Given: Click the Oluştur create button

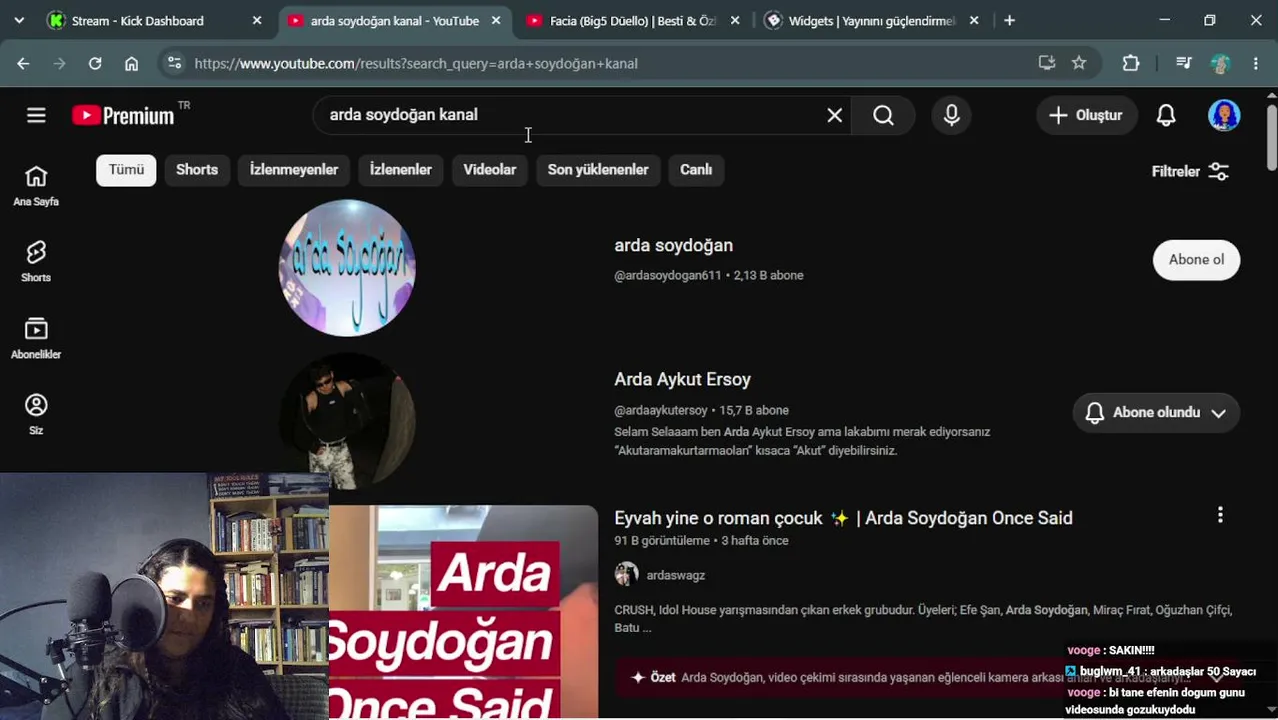Looking at the screenshot, I should tap(1085, 115).
